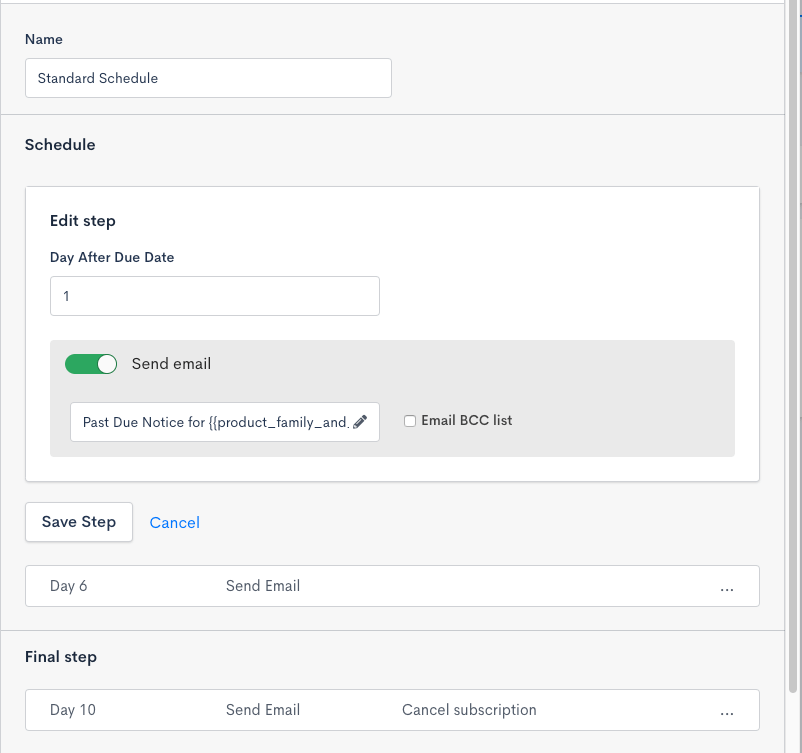This screenshot has width=802, height=753.
Task: Click the Day After Due Date input
Action: (x=215, y=296)
